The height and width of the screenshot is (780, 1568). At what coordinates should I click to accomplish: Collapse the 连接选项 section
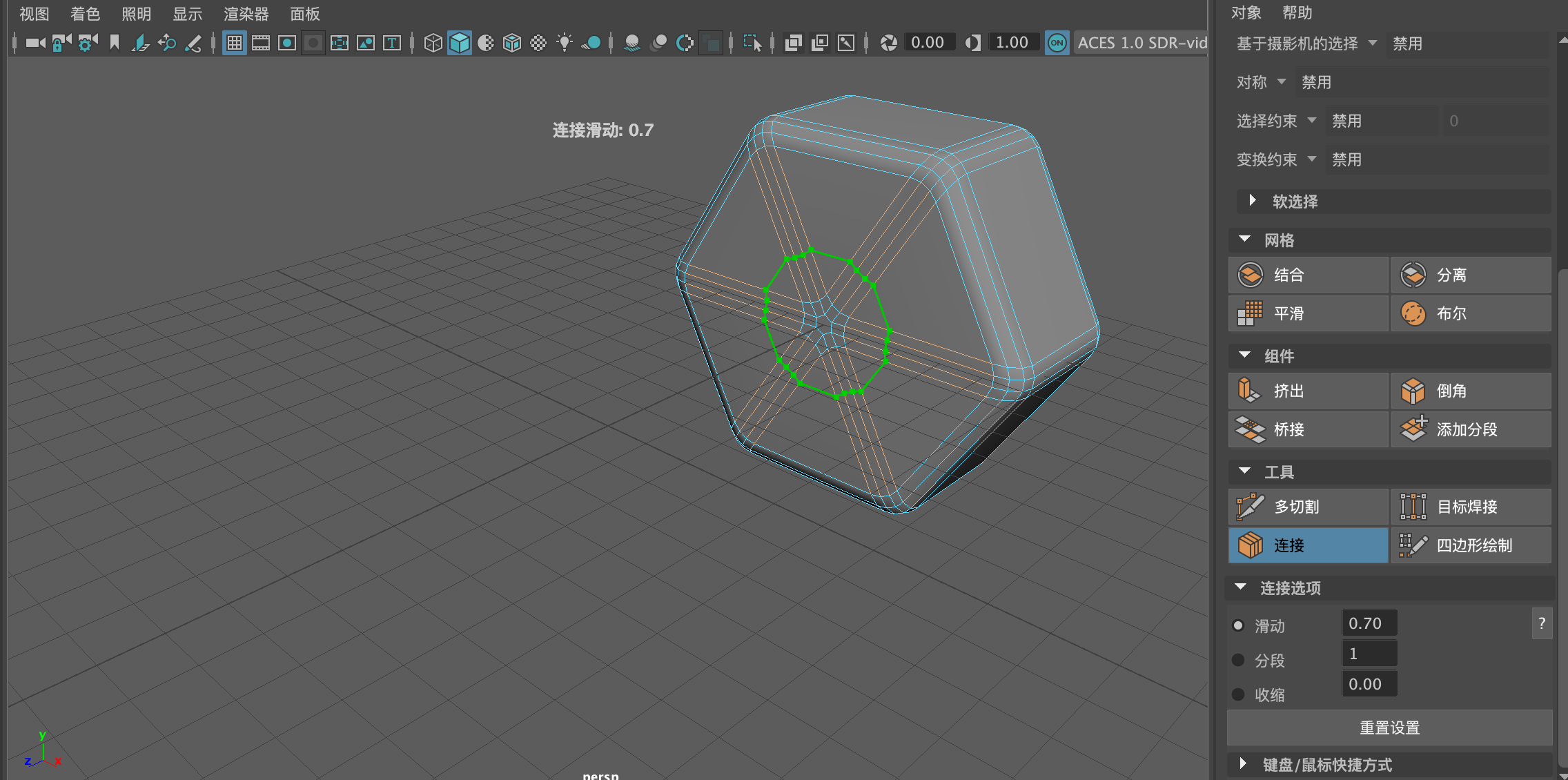(1241, 587)
